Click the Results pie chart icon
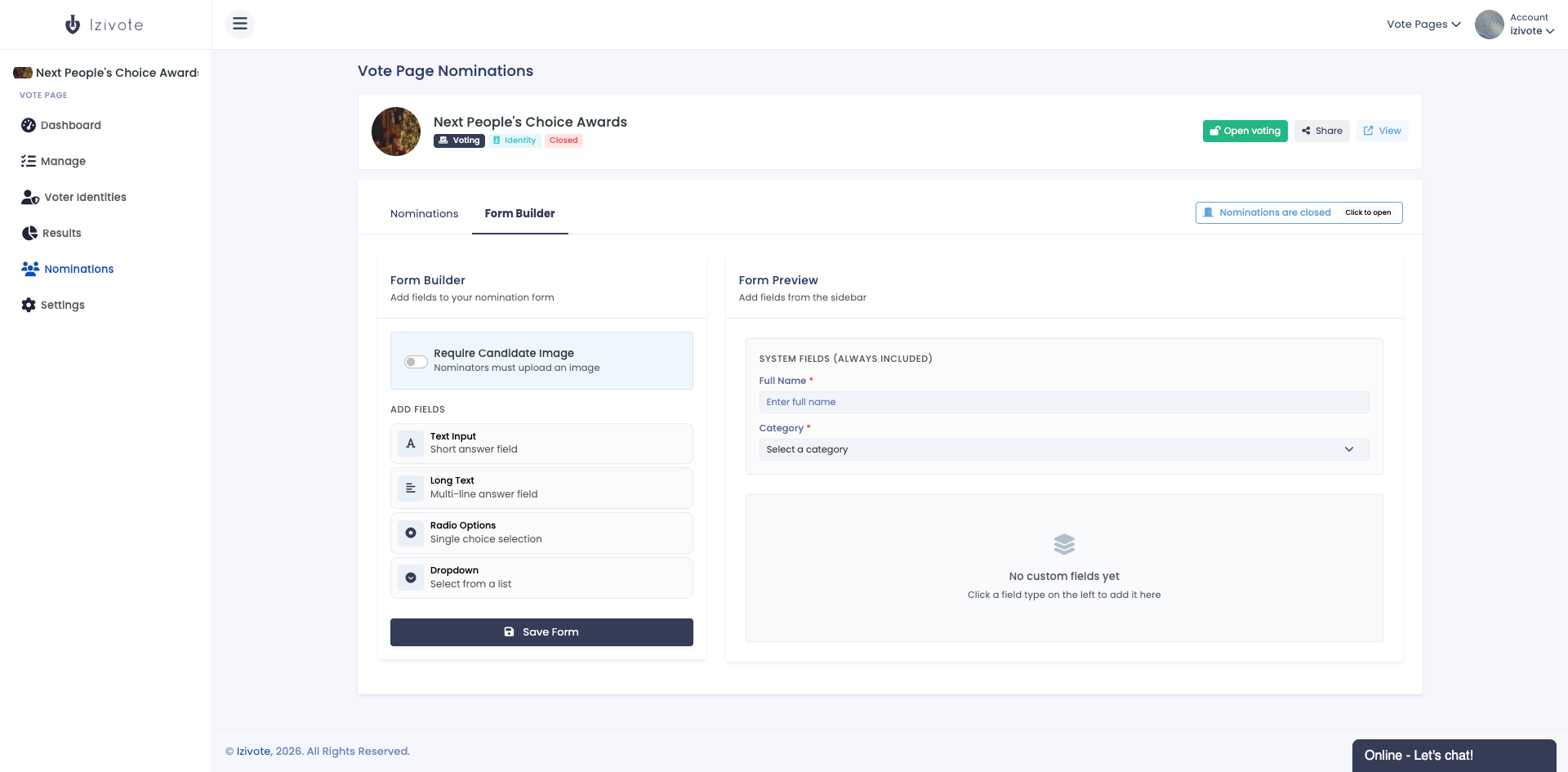1568x772 pixels. click(x=29, y=233)
